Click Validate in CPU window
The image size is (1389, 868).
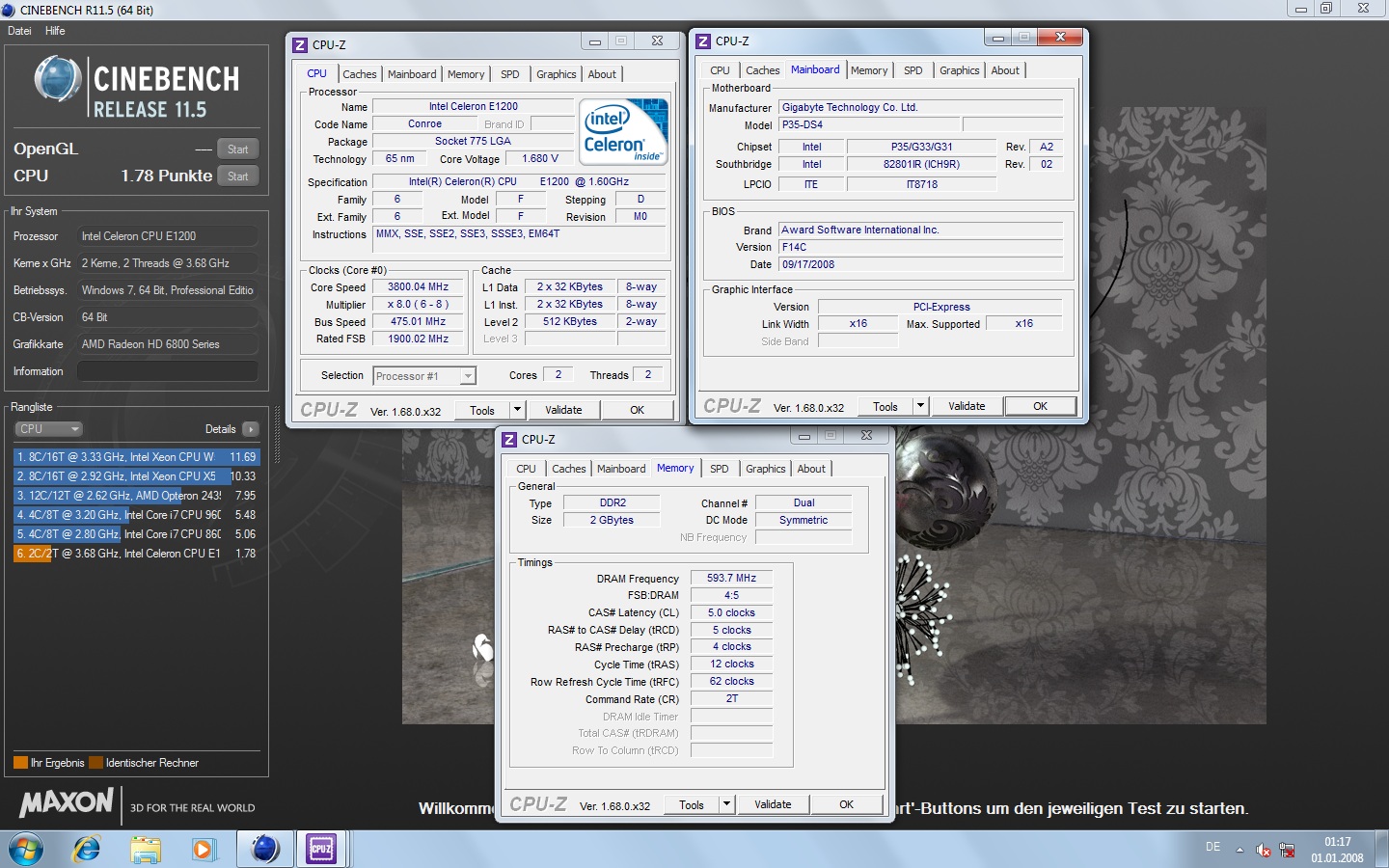(x=563, y=410)
